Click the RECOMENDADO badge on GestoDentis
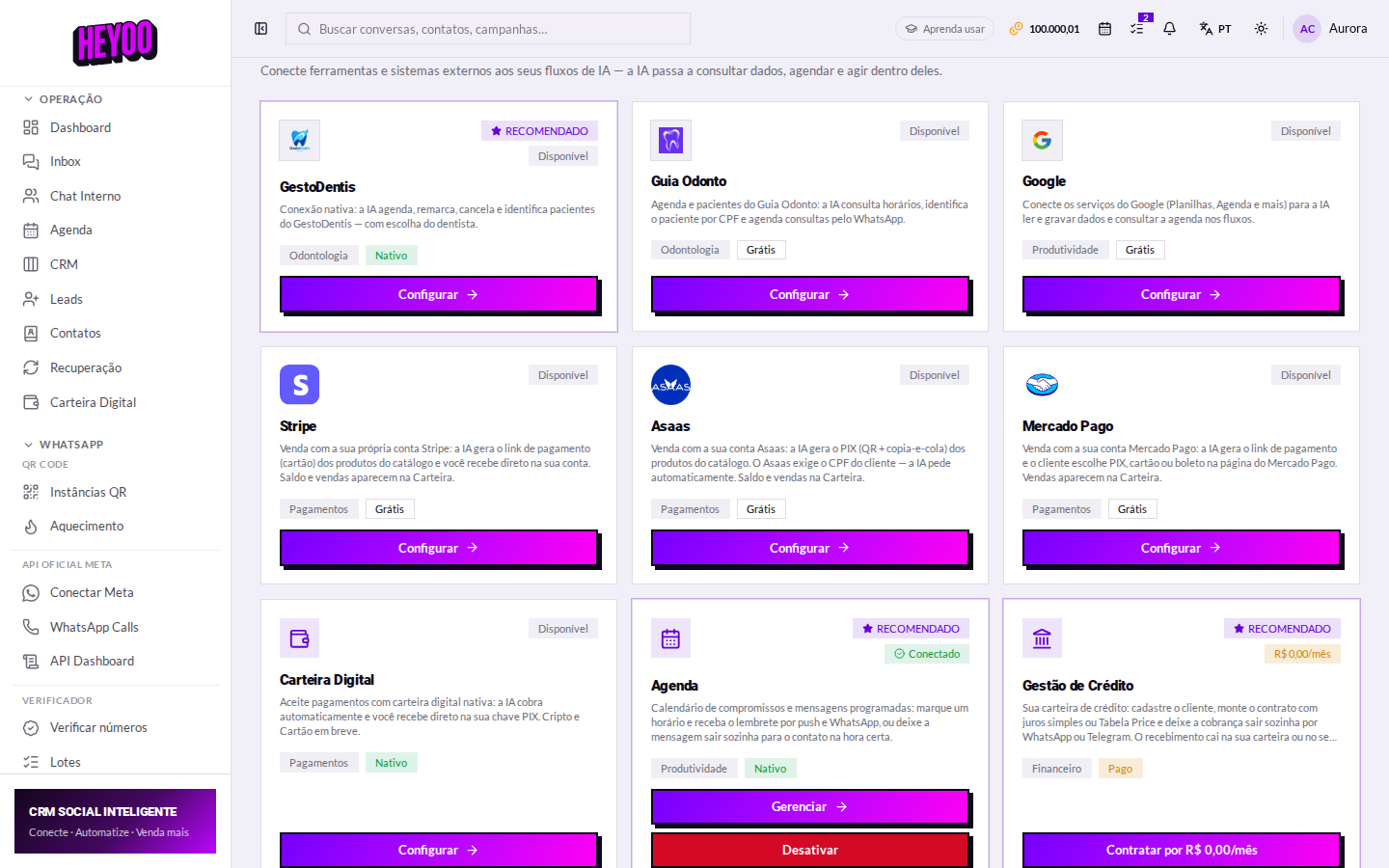1389x868 pixels. pos(539,131)
